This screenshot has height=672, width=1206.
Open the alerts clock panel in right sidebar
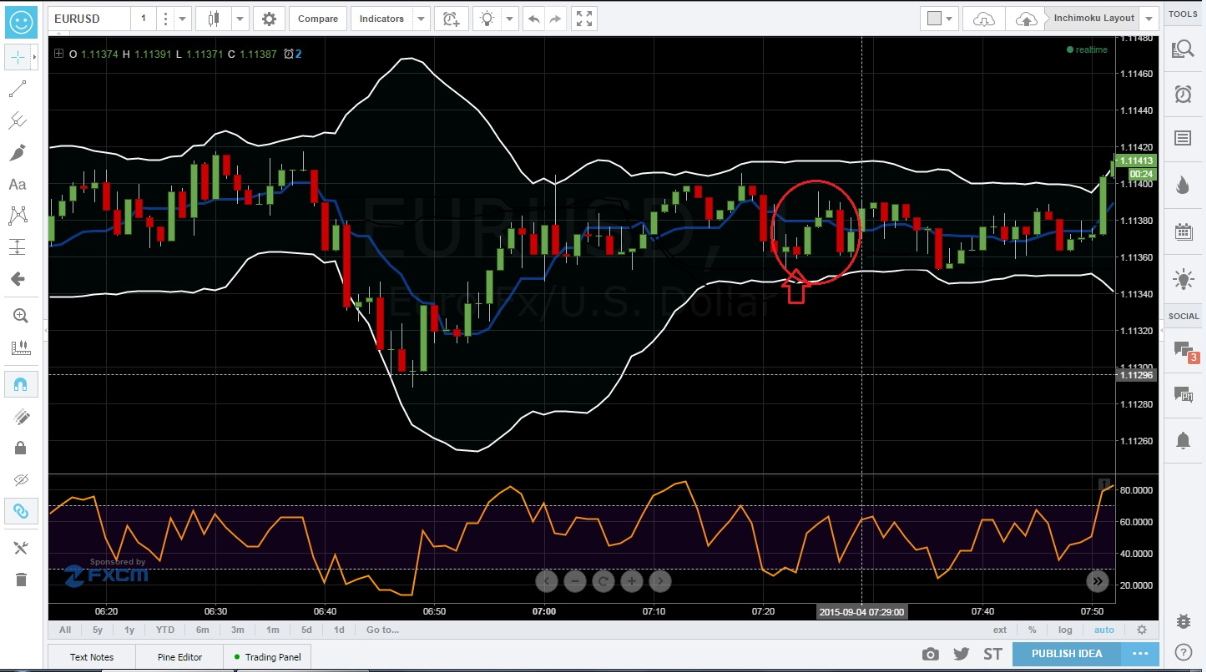[x=1183, y=94]
